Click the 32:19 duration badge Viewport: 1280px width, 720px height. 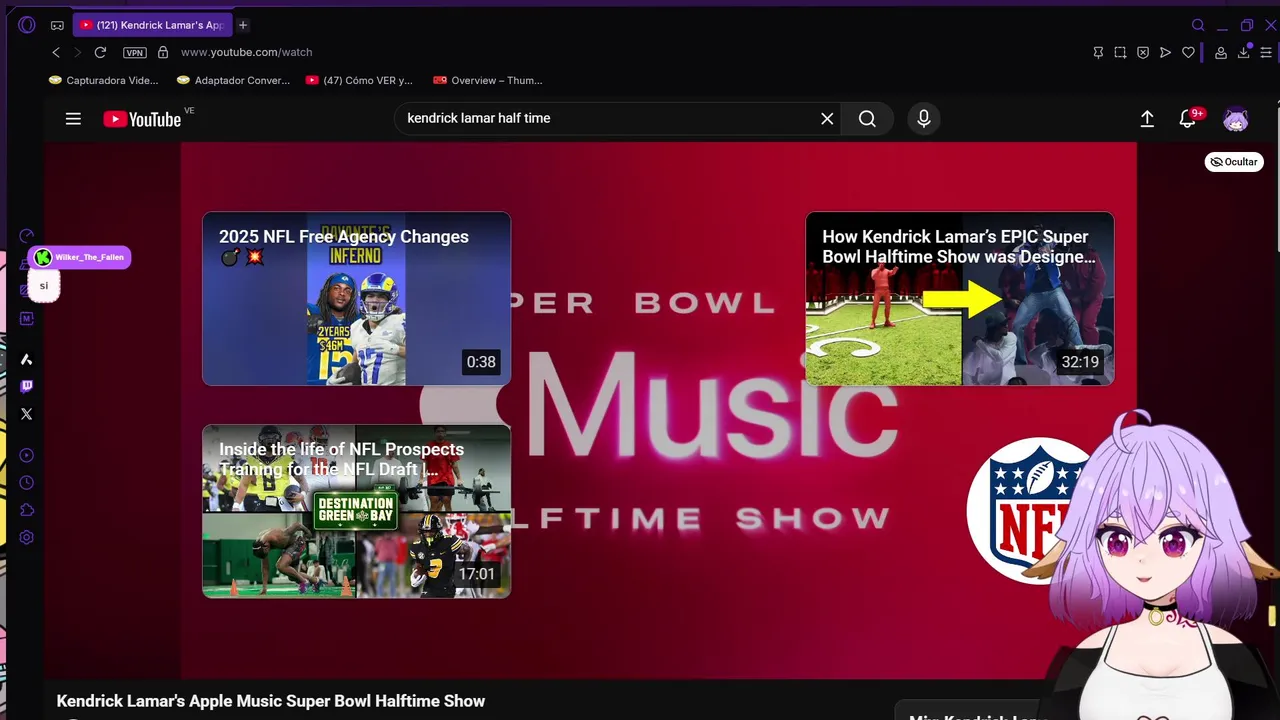[x=1080, y=362]
